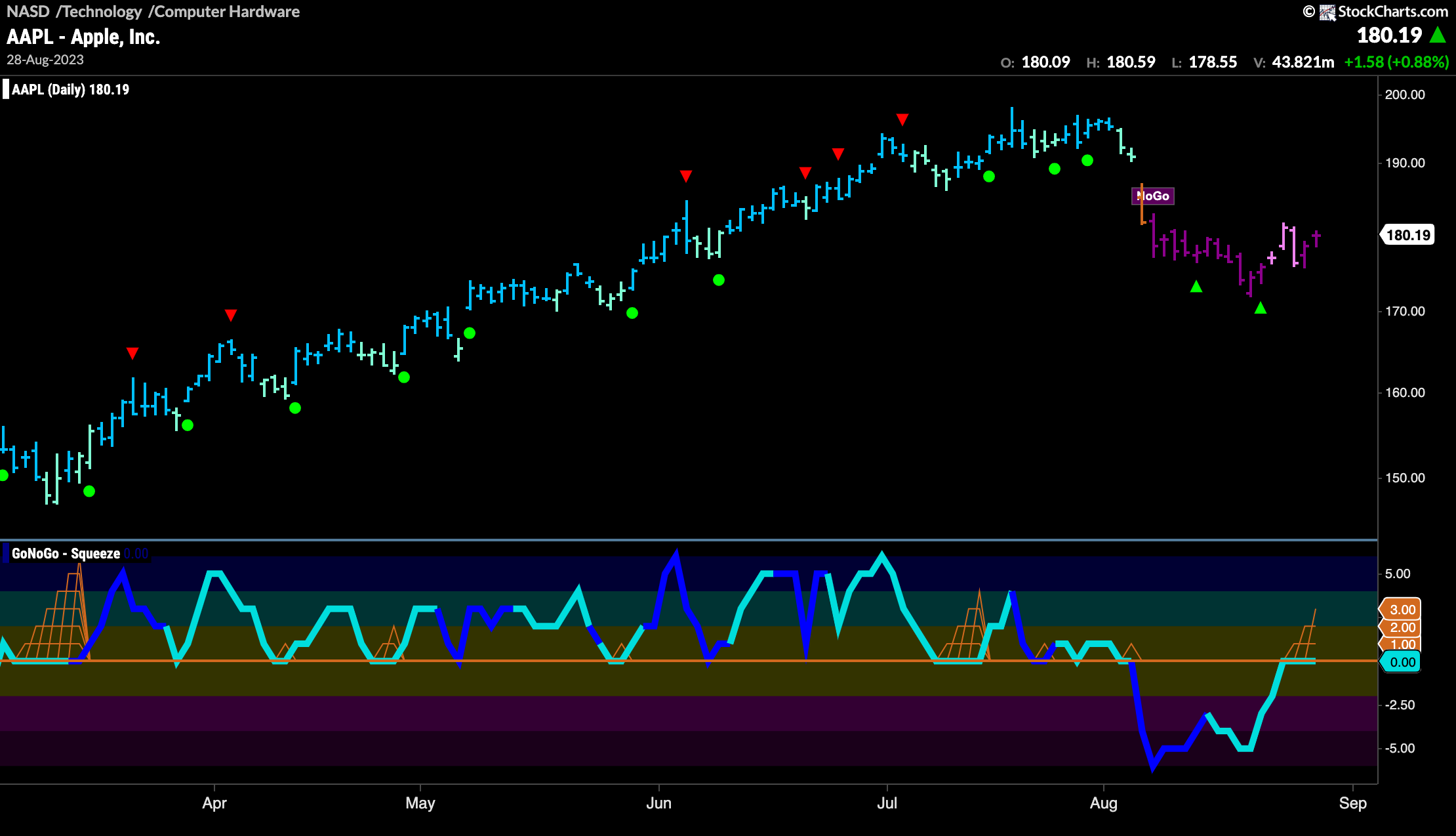Image resolution: width=1456 pixels, height=836 pixels.
Task: Click the green dot below the mid-April low
Action: [295, 408]
